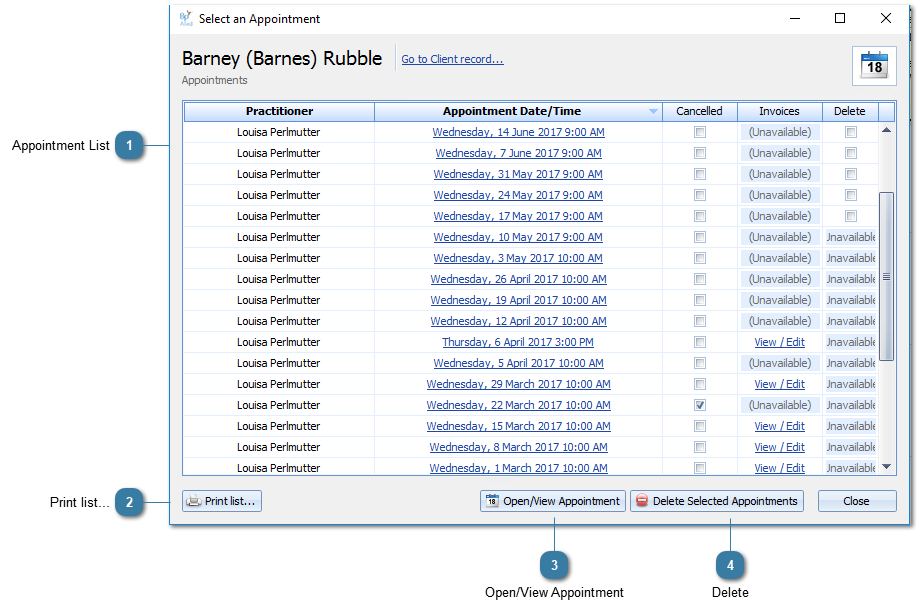This screenshot has width=920, height=616.
Task: Click Open/View Appointment button
Action: 553,501
